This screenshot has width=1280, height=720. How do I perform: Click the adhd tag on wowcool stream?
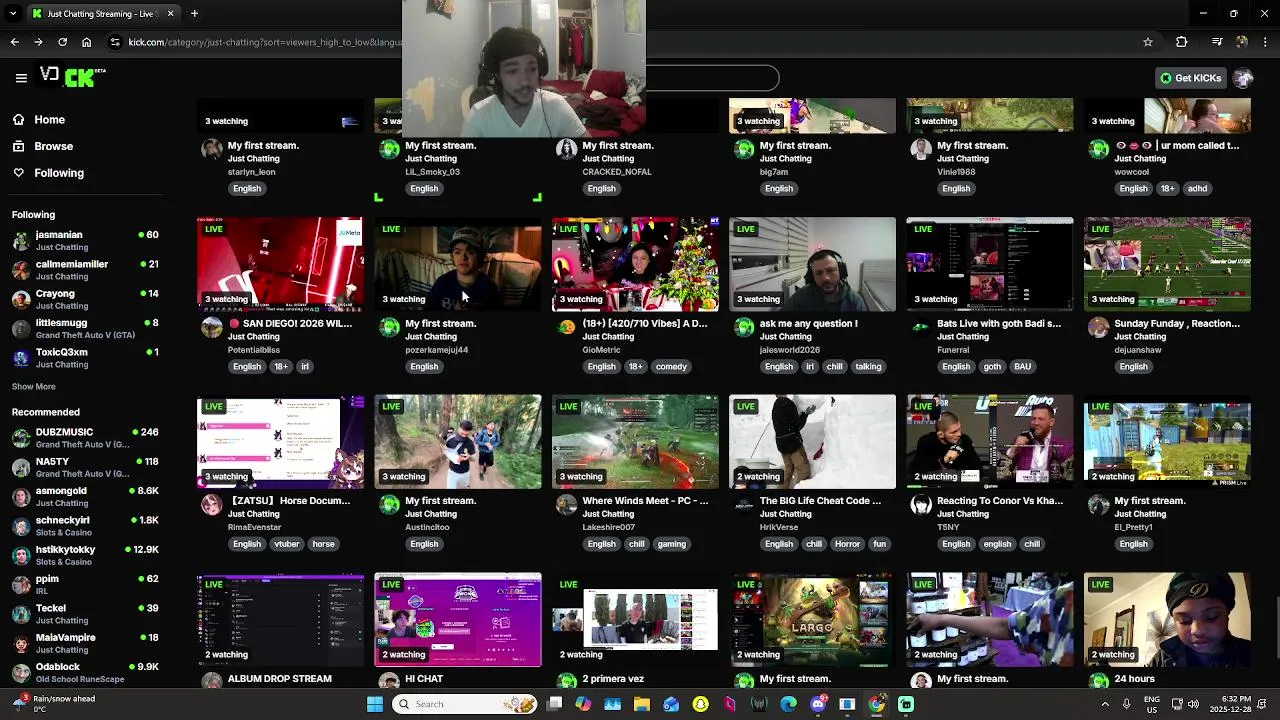1197,189
